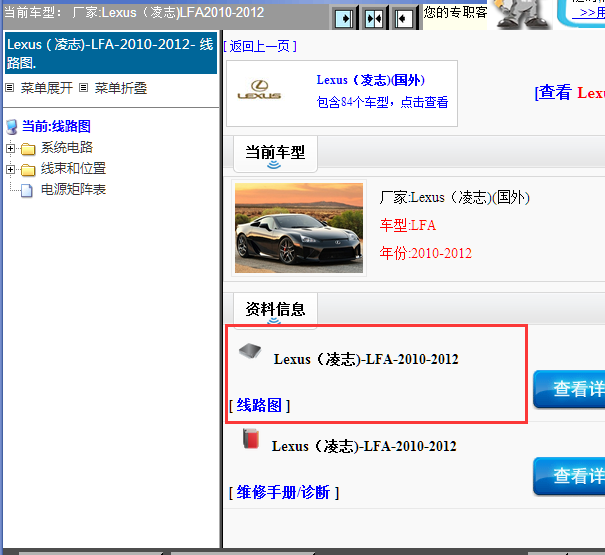Click 菜单折叠 to collapse all menus
The height and width of the screenshot is (555, 605).
(121, 88)
